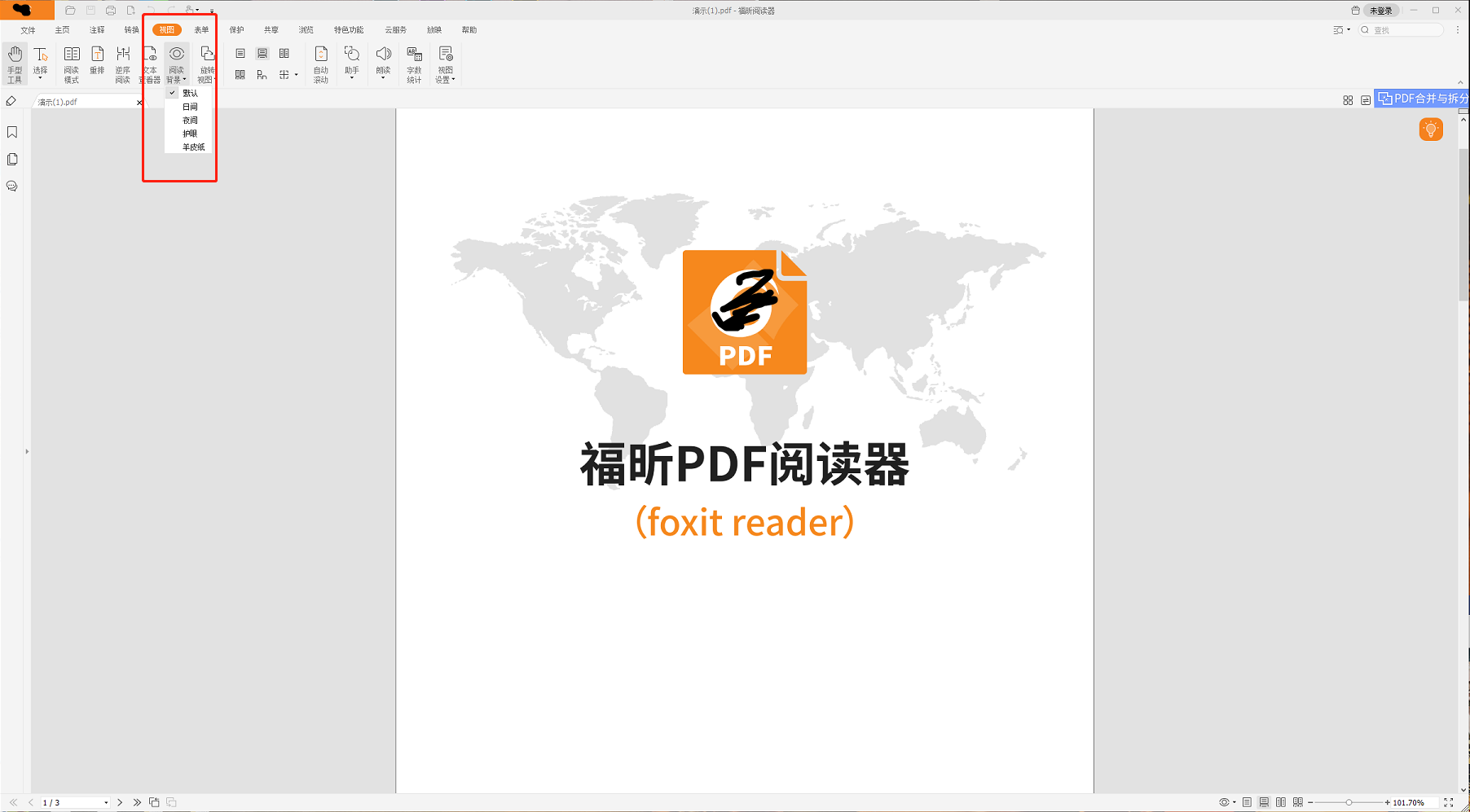Click the save icon in quick toolbar
Screen dimensions: 1470x812
(90, 11)
